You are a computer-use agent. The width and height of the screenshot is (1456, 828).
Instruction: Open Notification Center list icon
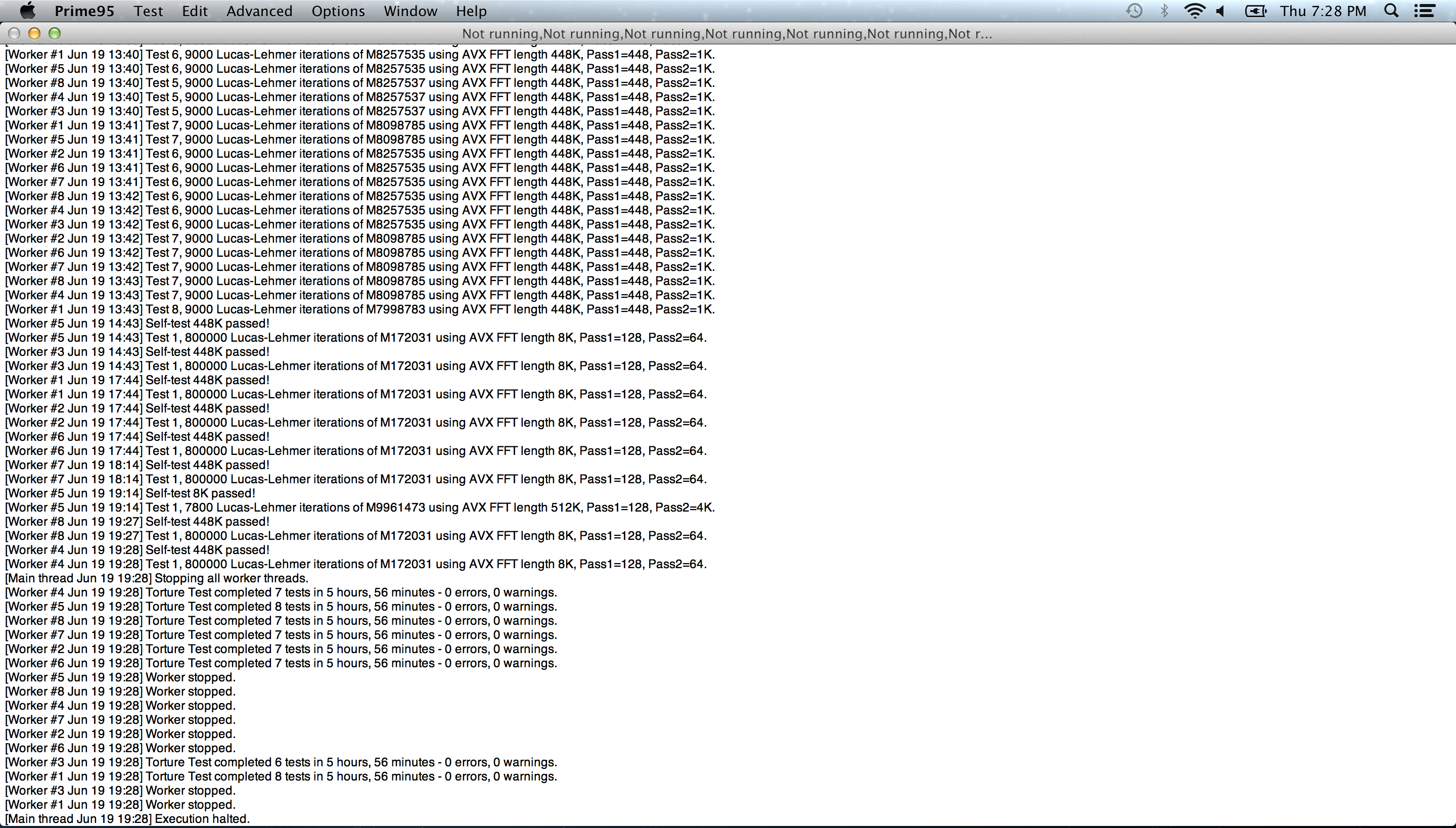(1424, 11)
